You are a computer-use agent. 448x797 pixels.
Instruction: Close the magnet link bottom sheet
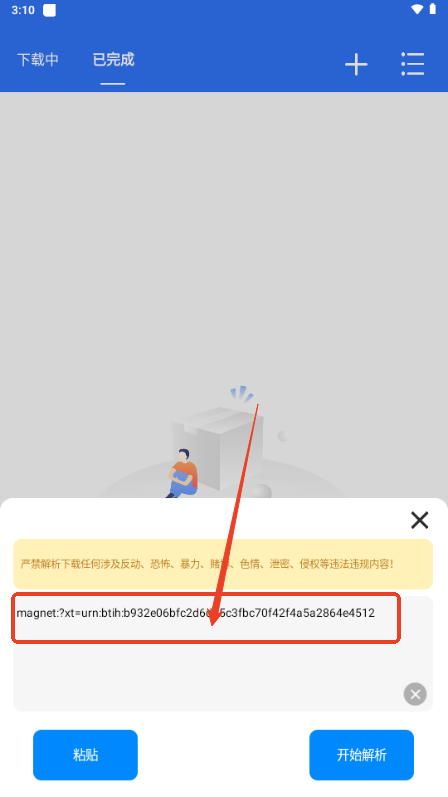(420, 520)
